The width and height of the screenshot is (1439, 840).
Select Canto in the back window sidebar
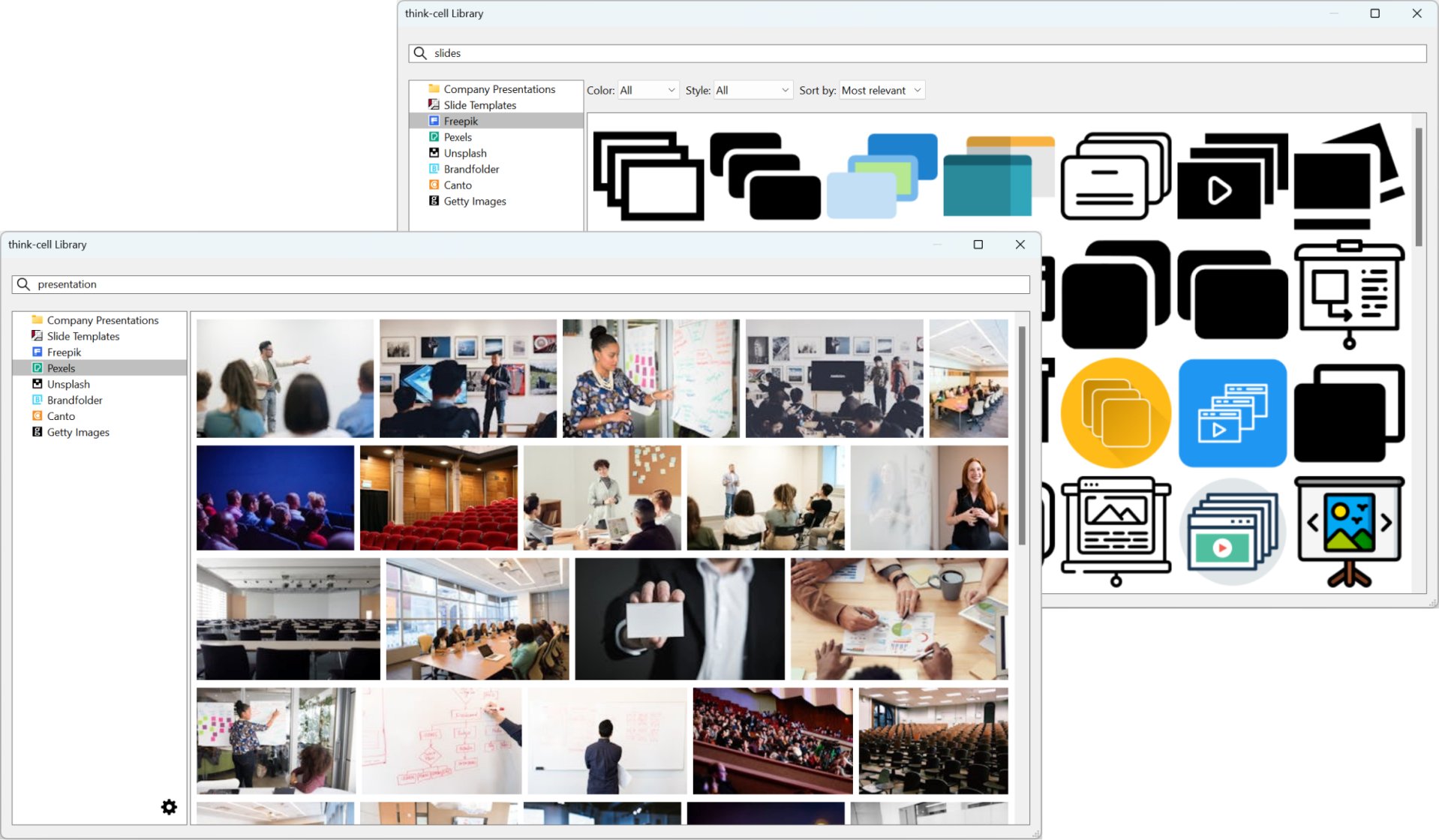(496, 185)
